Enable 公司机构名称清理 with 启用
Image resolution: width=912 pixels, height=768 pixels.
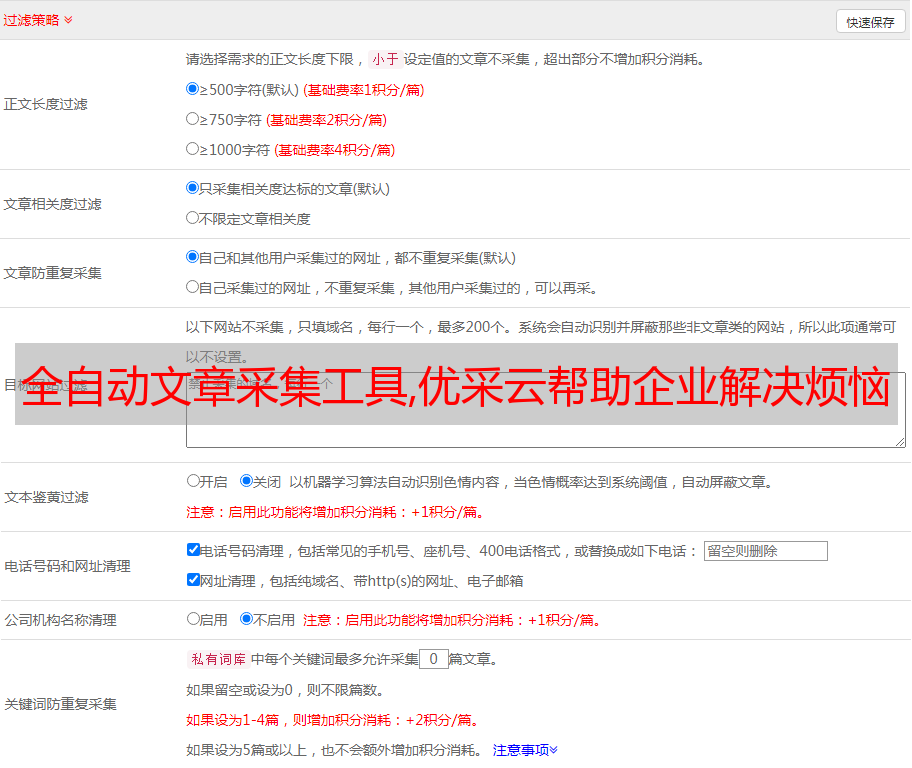pos(193,619)
